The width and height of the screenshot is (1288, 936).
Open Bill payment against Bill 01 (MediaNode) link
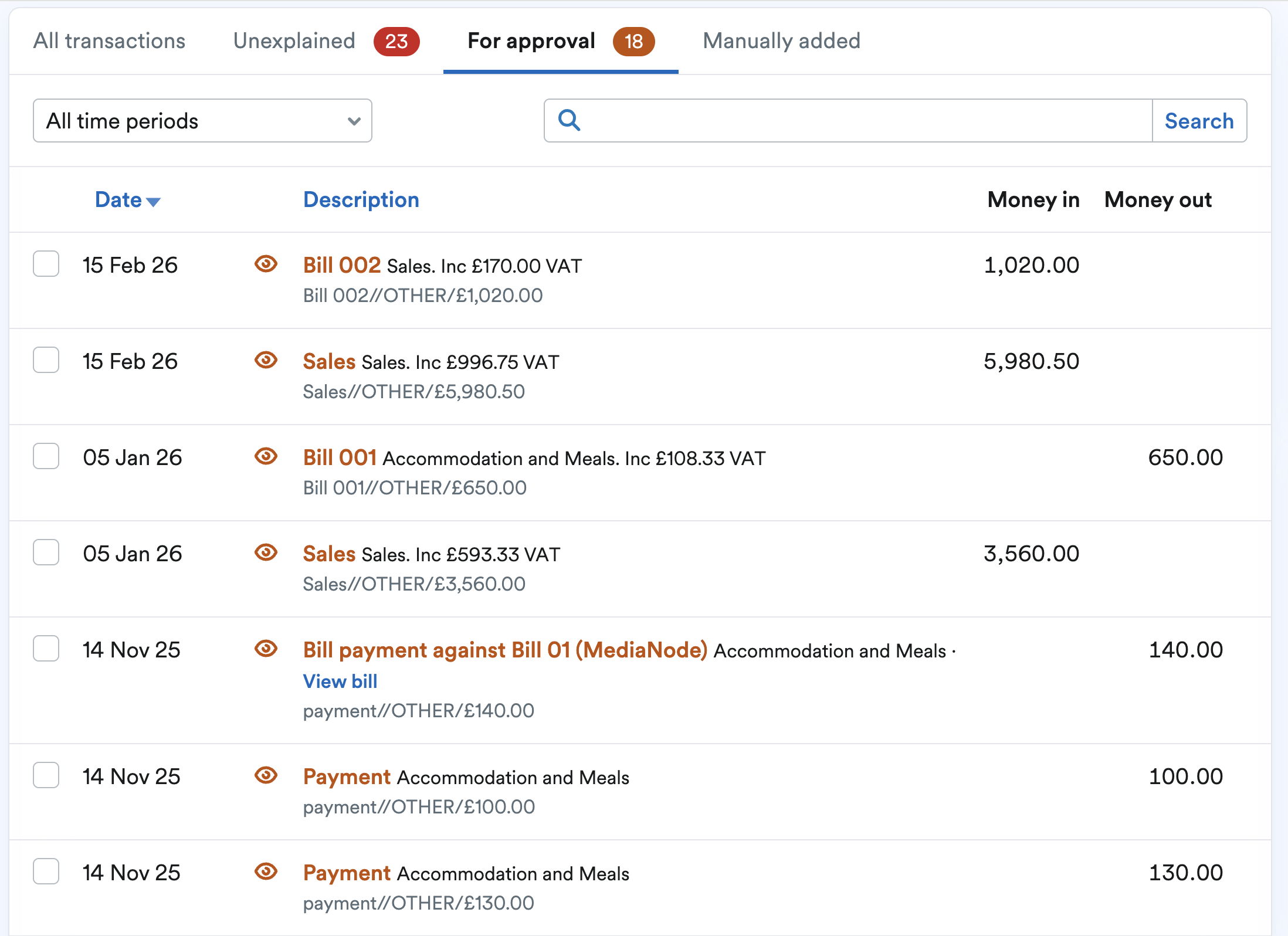pyautogui.click(x=505, y=650)
